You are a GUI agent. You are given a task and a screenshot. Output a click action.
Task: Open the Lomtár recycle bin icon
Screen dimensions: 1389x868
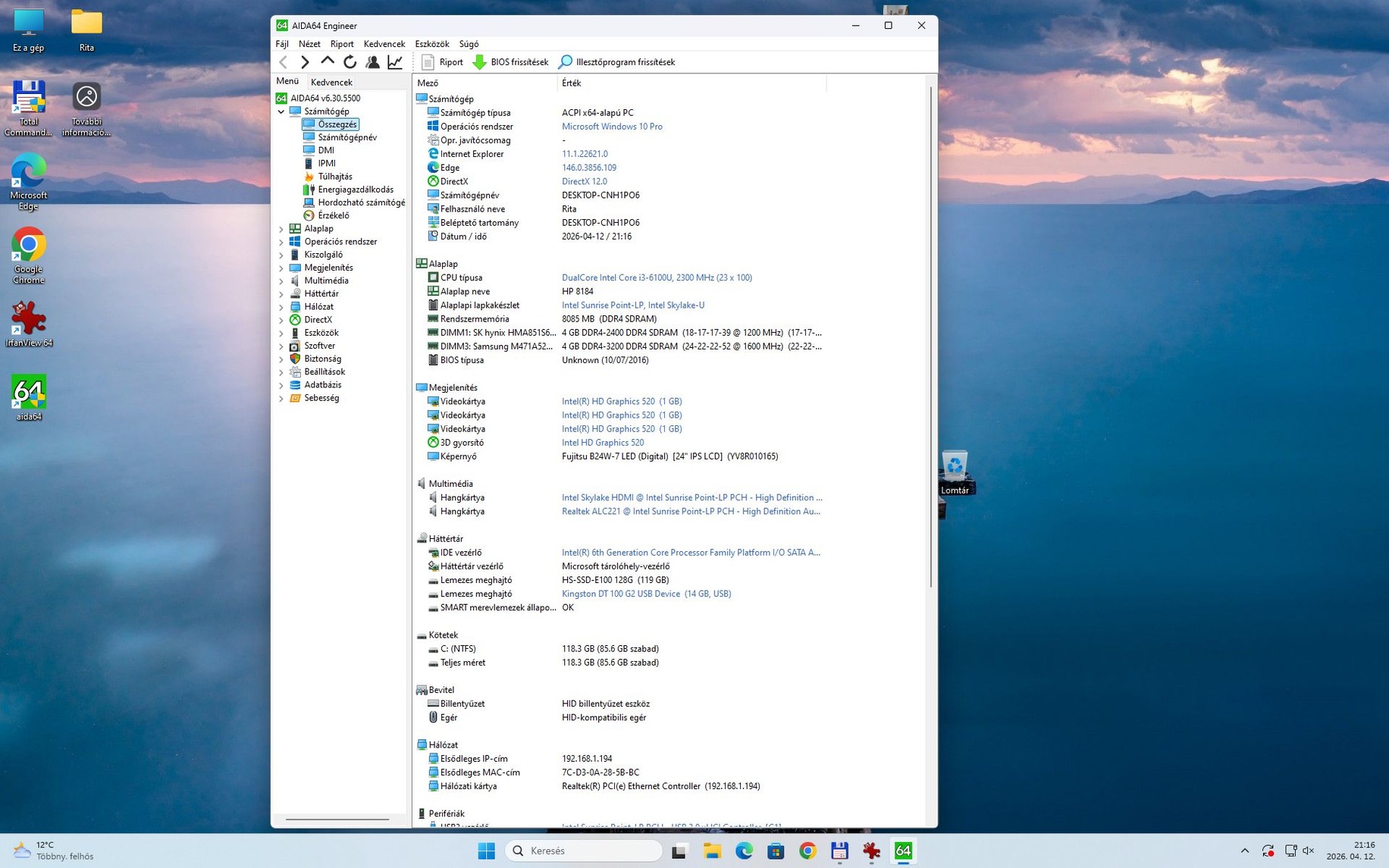pyautogui.click(x=955, y=472)
